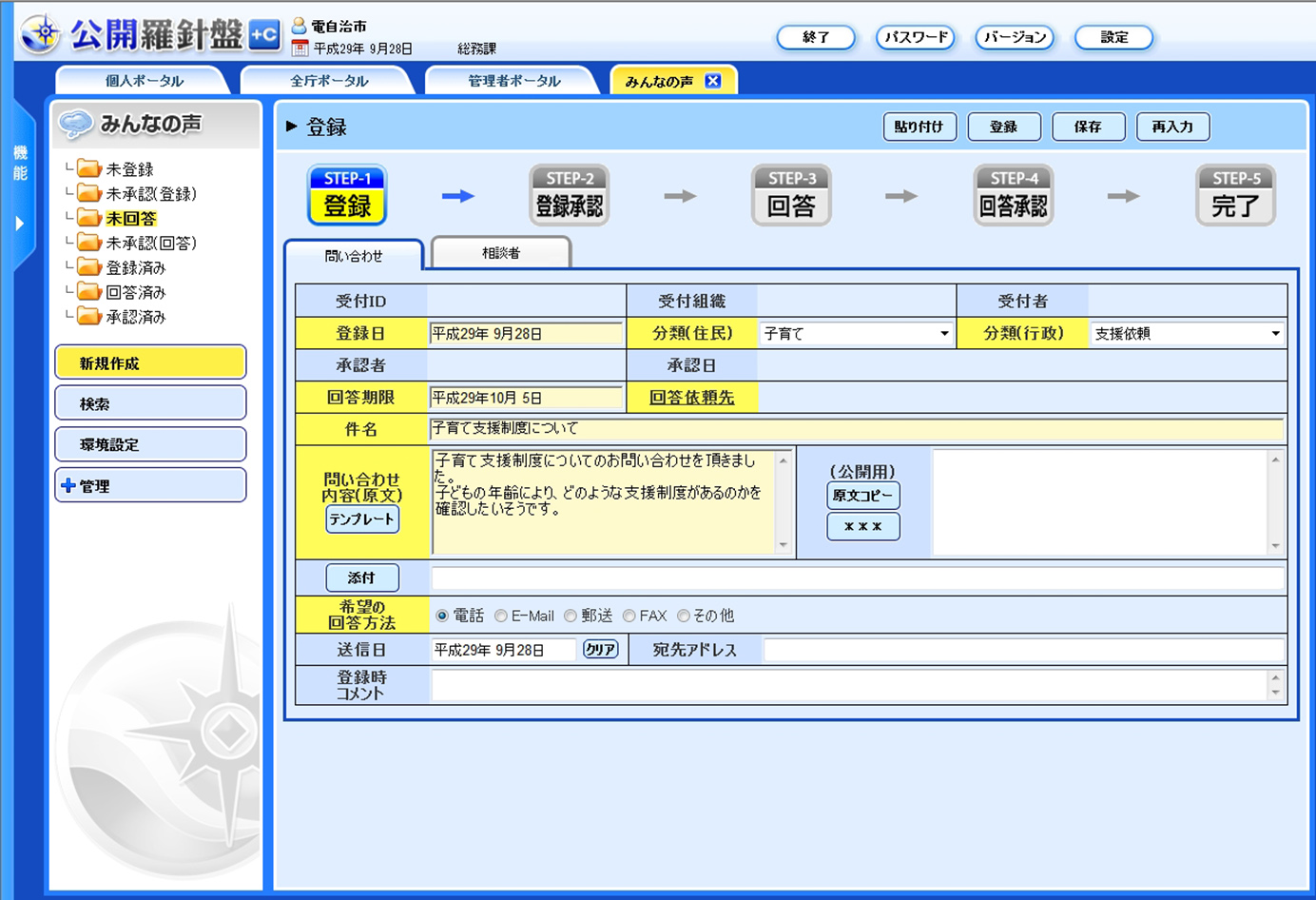Click the 問い合わせ内容 original text area
This screenshot has width=1316, height=900.
tap(604, 502)
